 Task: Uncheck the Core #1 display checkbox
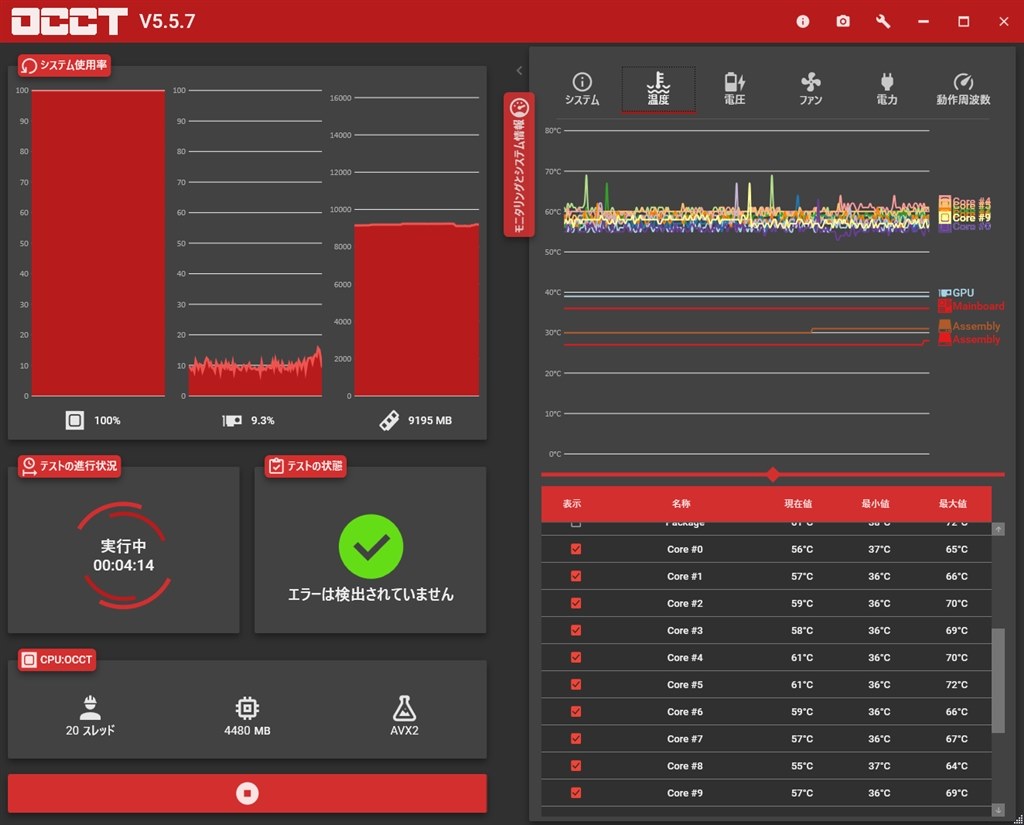(575, 576)
